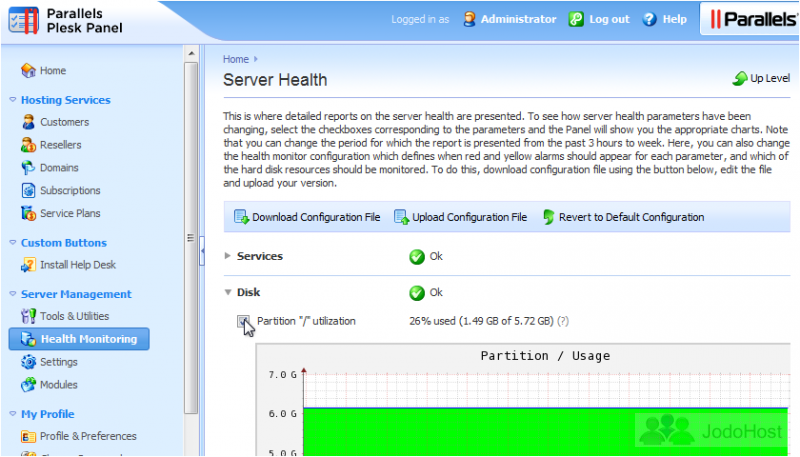This screenshot has width=800, height=457.
Task: Click the Services Ok green check icon
Action: click(x=417, y=257)
